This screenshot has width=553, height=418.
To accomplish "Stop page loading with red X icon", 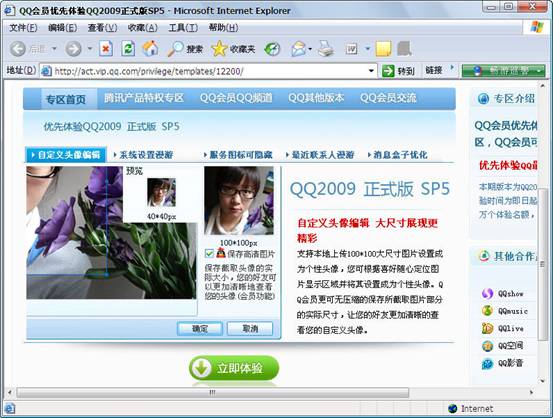I will (105, 49).
